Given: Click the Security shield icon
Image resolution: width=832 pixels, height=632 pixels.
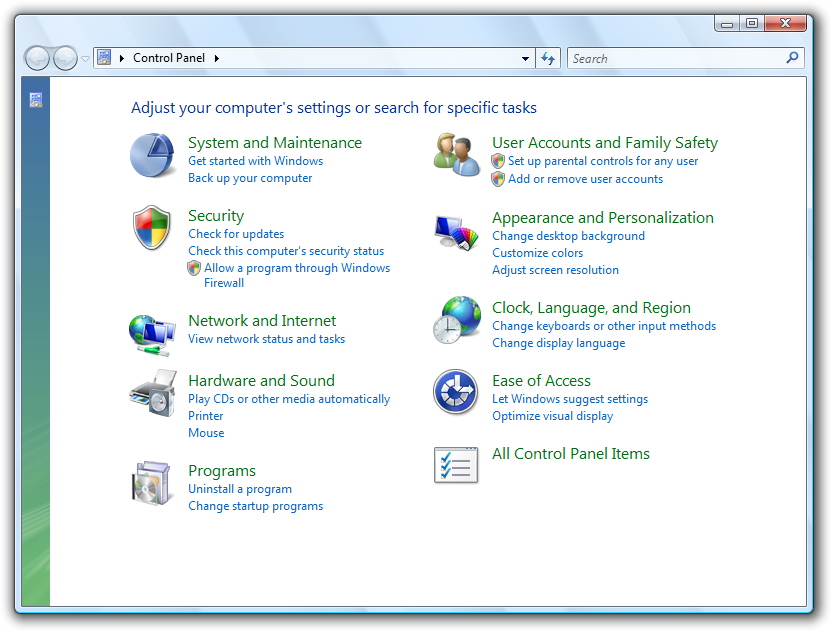Looking at the screenshot, I should point(152,228).
